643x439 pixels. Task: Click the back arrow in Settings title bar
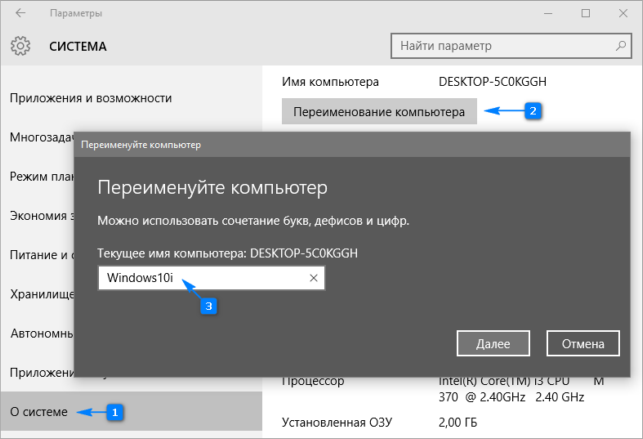20,13
